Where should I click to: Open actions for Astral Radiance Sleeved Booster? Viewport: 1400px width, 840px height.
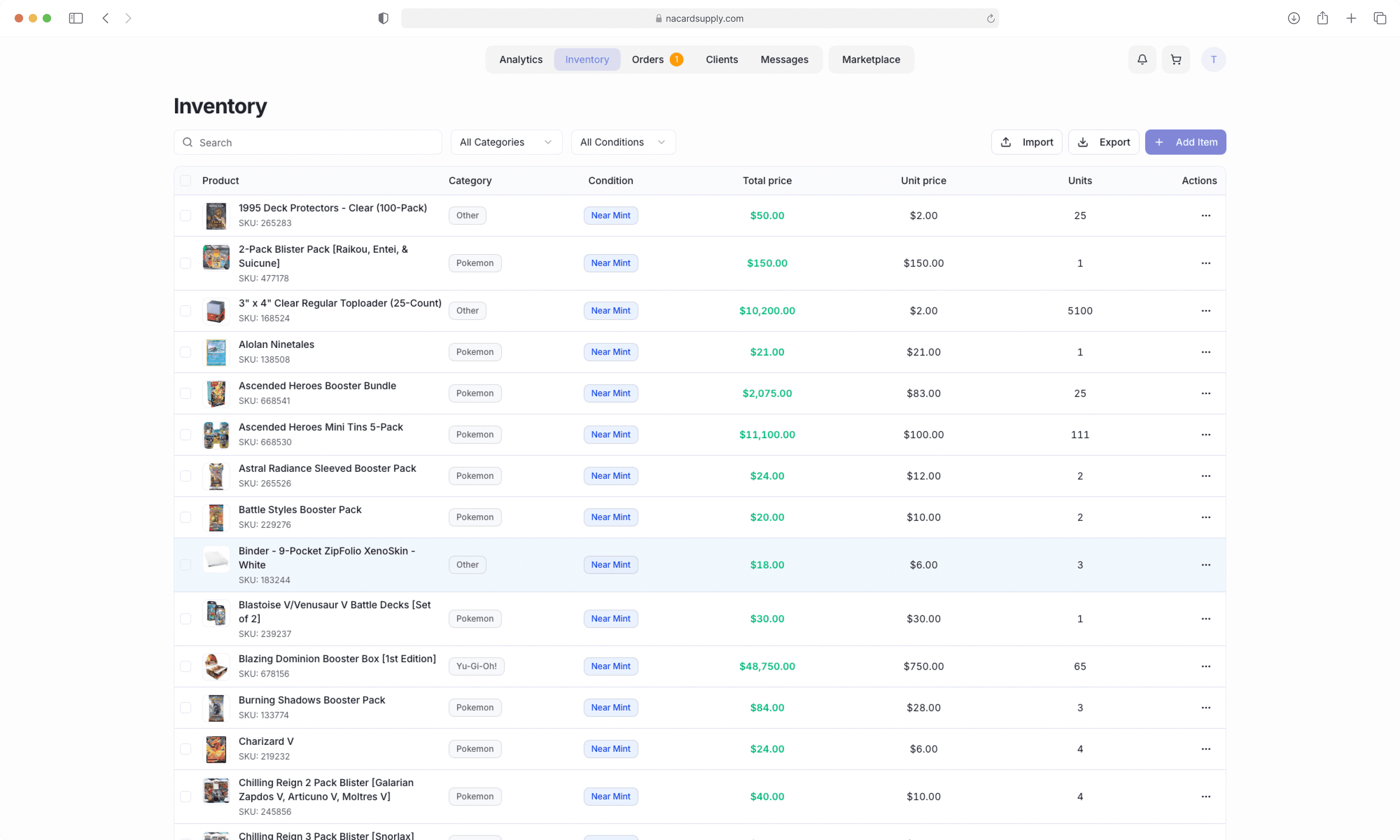1206,476
